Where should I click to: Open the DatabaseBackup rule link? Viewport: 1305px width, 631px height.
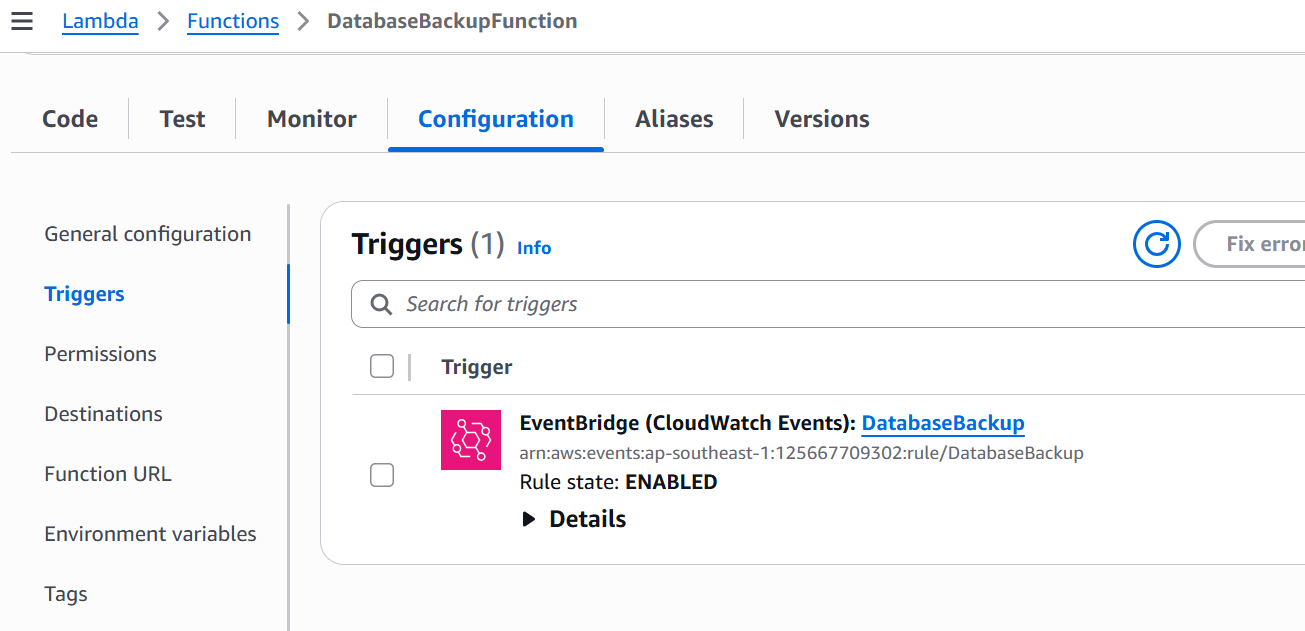tap(943, 423)
